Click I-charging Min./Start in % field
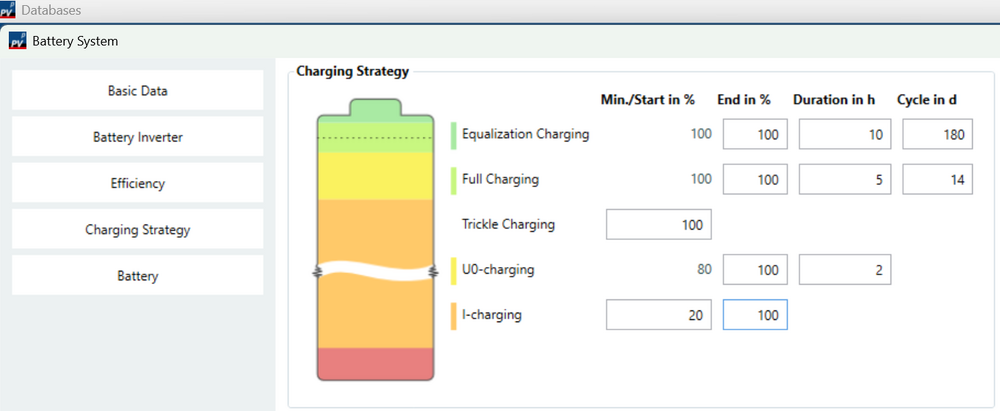 [x=659, y=316]
